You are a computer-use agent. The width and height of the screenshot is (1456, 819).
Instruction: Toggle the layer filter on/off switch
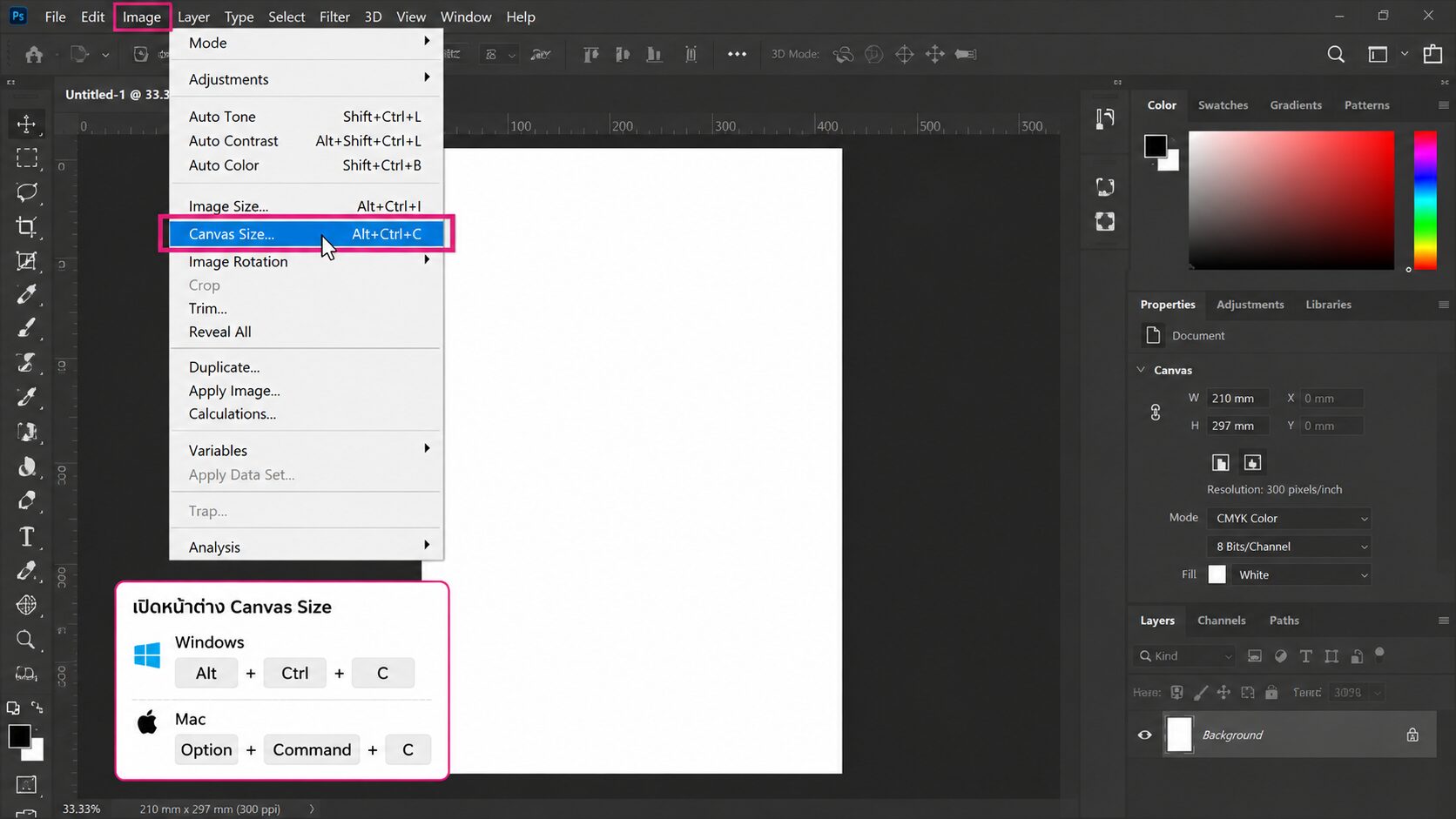coord(1379,654)
